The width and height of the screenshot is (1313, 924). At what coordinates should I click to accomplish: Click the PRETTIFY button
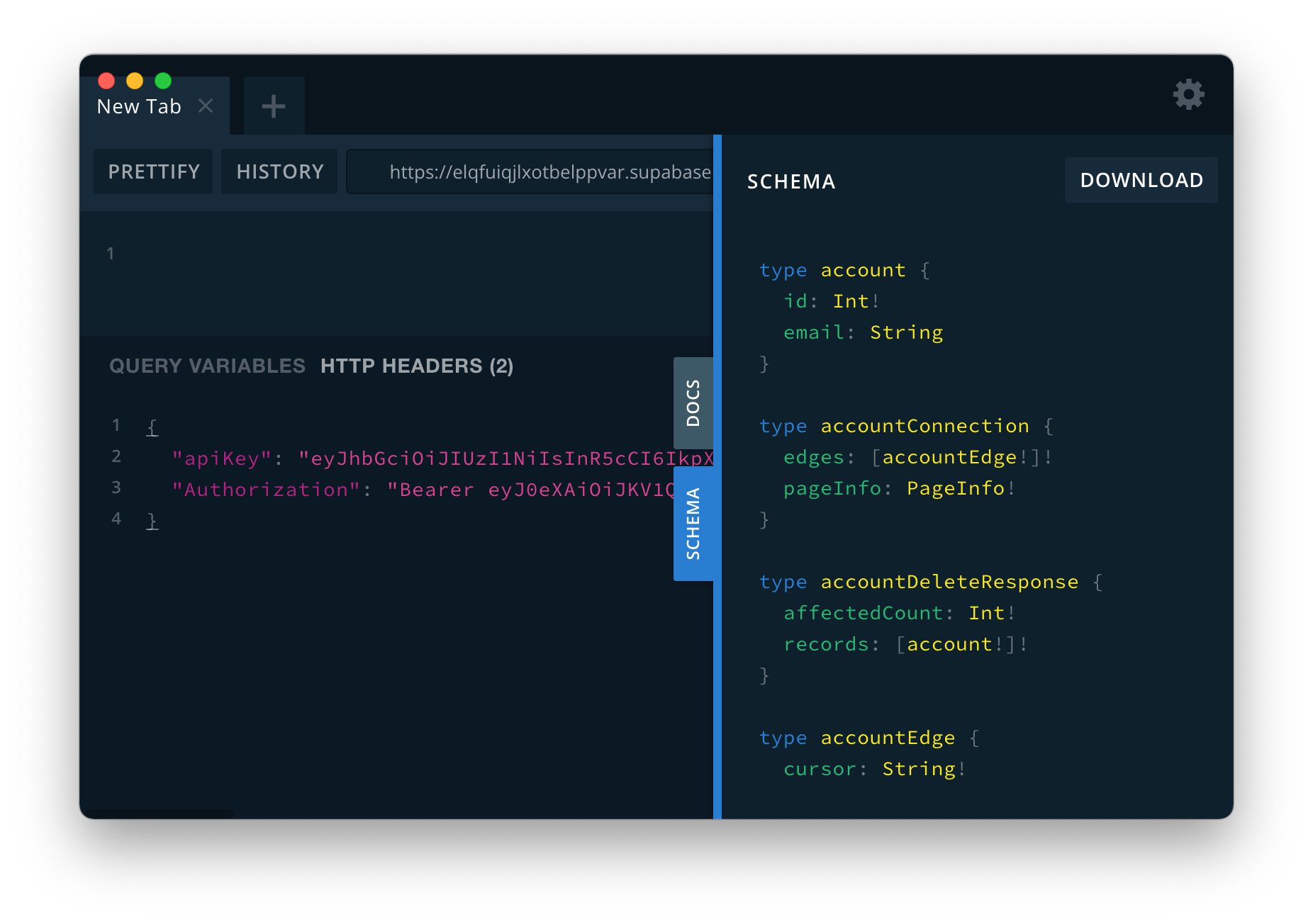coord(153,171)
